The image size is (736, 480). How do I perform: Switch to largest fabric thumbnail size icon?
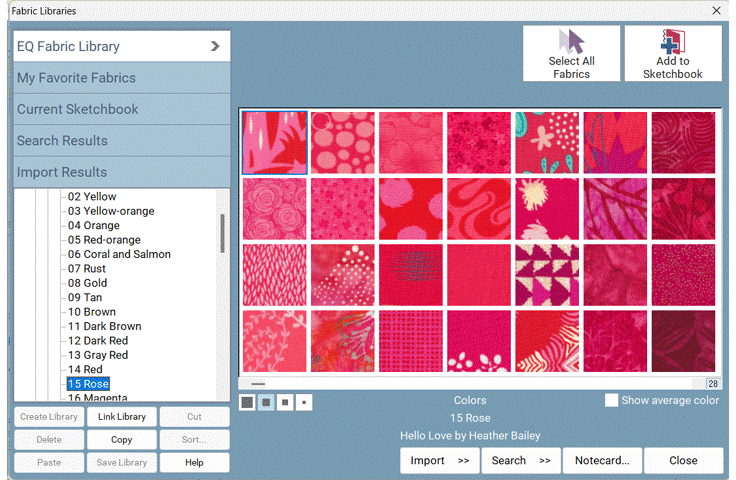point(247,402)
